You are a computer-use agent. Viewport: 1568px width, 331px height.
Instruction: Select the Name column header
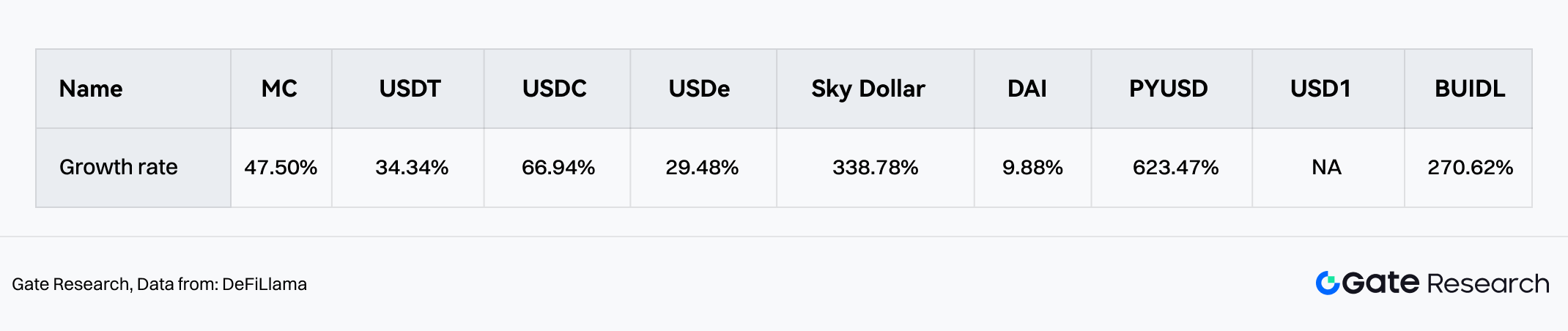click(x=91, y=89)
